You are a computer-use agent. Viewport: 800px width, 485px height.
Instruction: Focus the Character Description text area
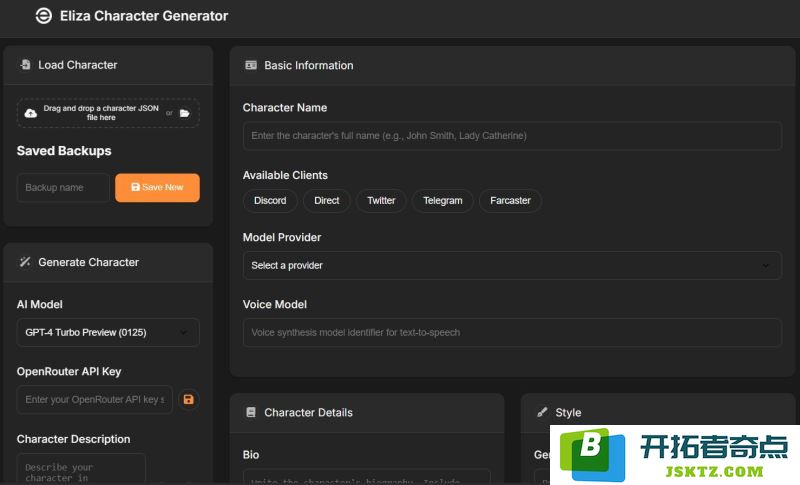pos(81,469)
